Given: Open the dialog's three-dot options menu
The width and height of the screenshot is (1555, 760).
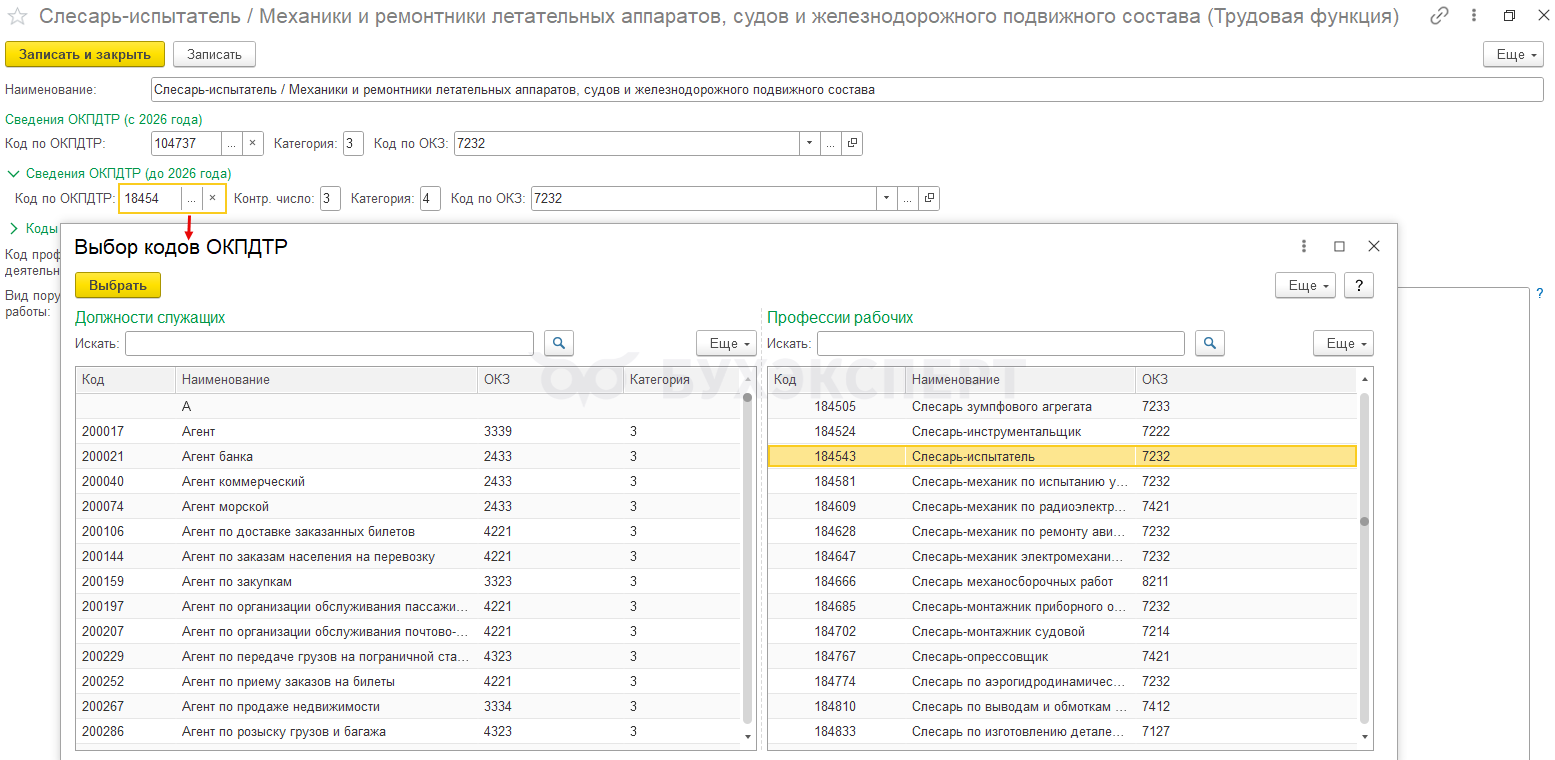Looking at the screenshot, I should 1304,246.
